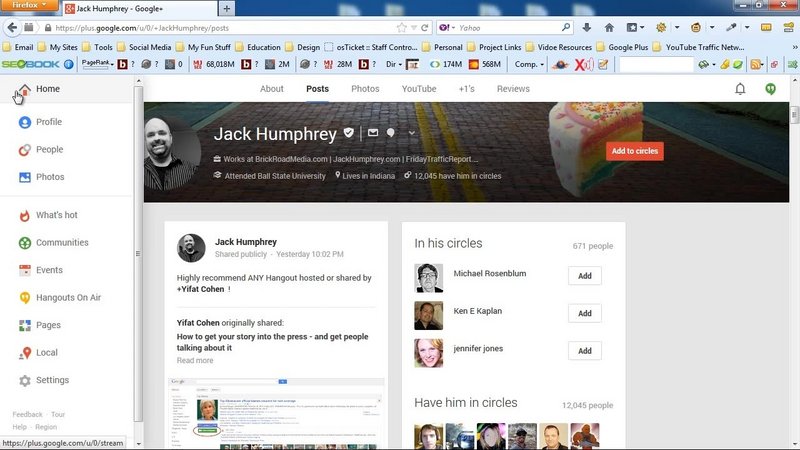800x450 pixels.
Task: Open Communities in the sidebar
Action: coord(53,243)
